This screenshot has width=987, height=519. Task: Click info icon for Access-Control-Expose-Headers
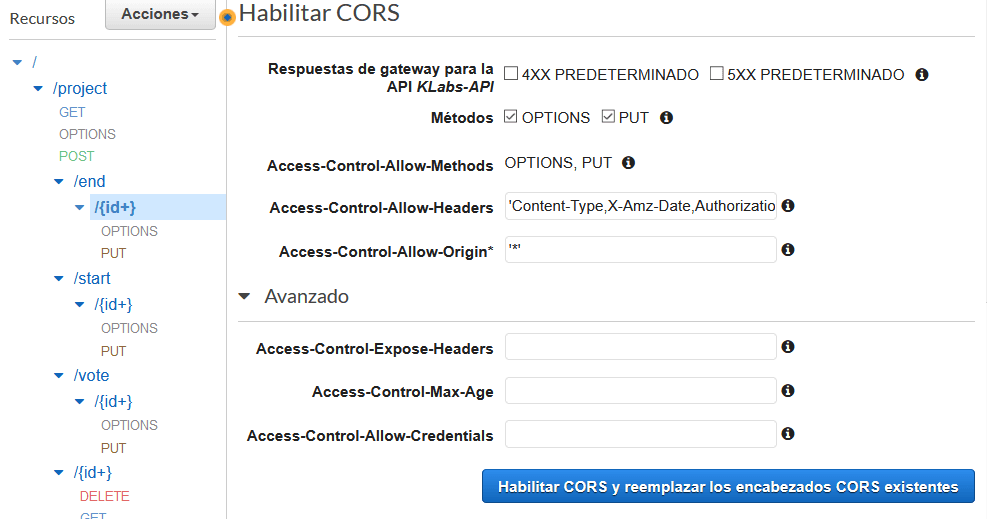788,347
